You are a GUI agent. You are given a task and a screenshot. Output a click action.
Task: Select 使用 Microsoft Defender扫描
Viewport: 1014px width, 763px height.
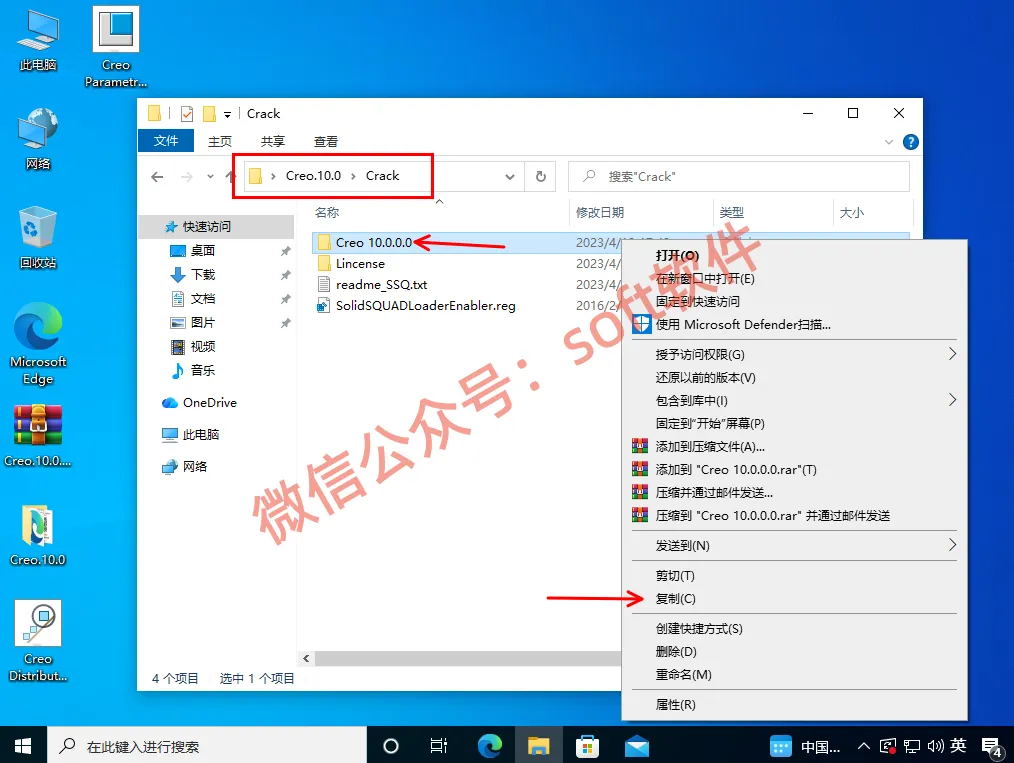pos(743,324)
